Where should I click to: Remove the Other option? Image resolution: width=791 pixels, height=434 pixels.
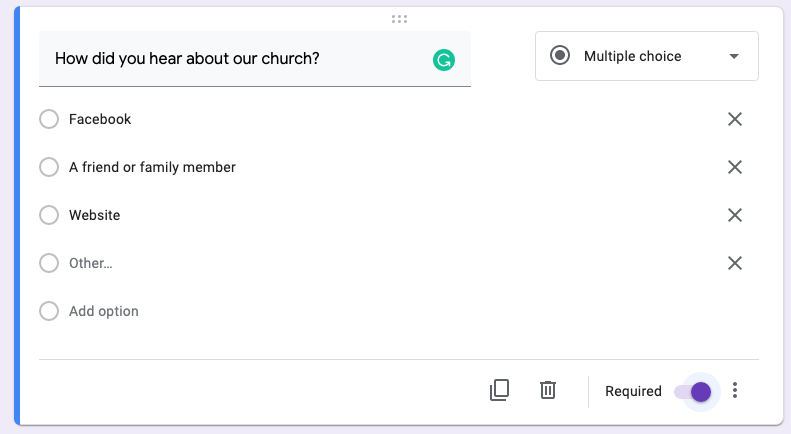tap(735, 263)
